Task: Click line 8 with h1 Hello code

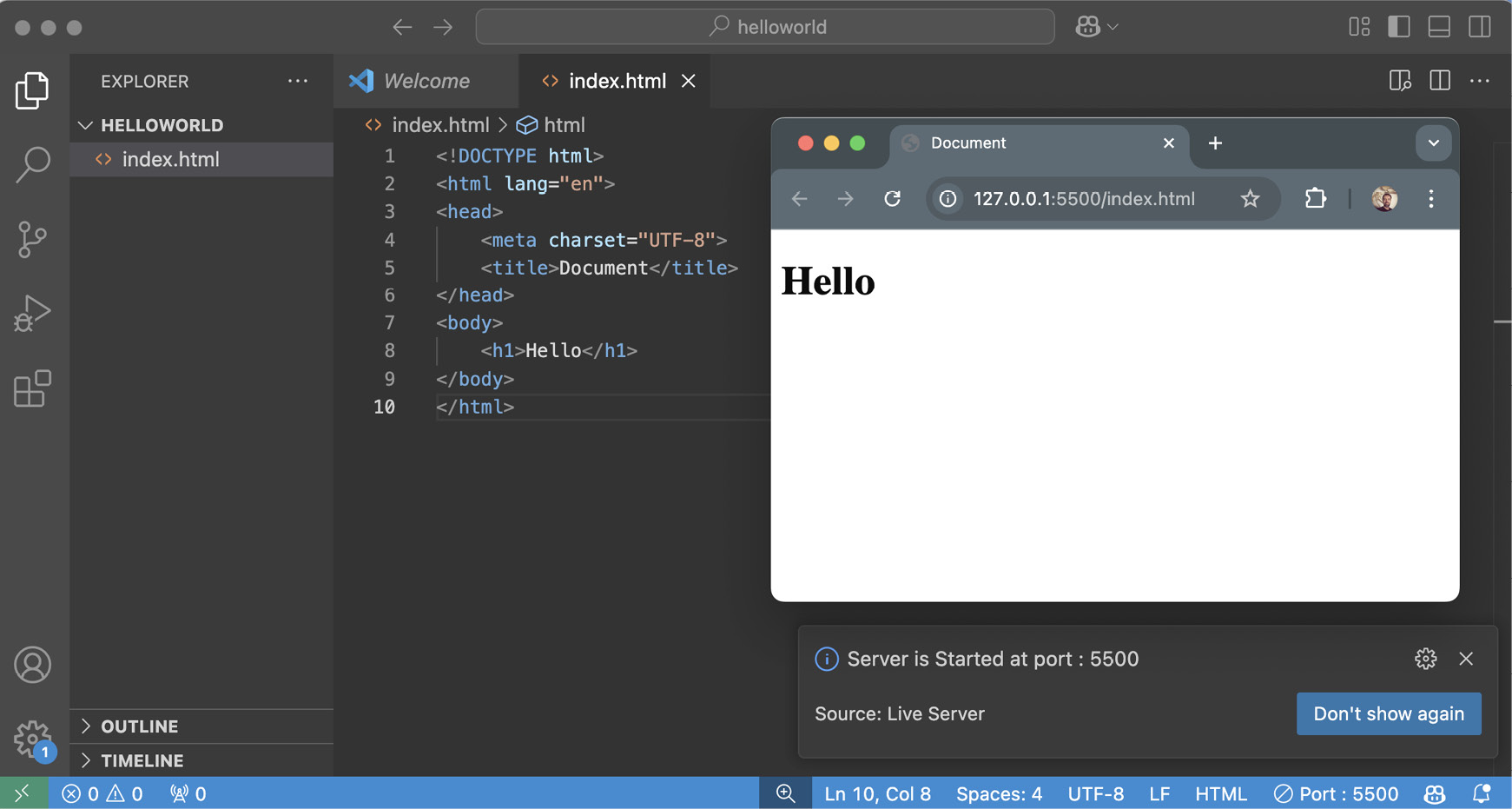Action: tap(558, 351)
